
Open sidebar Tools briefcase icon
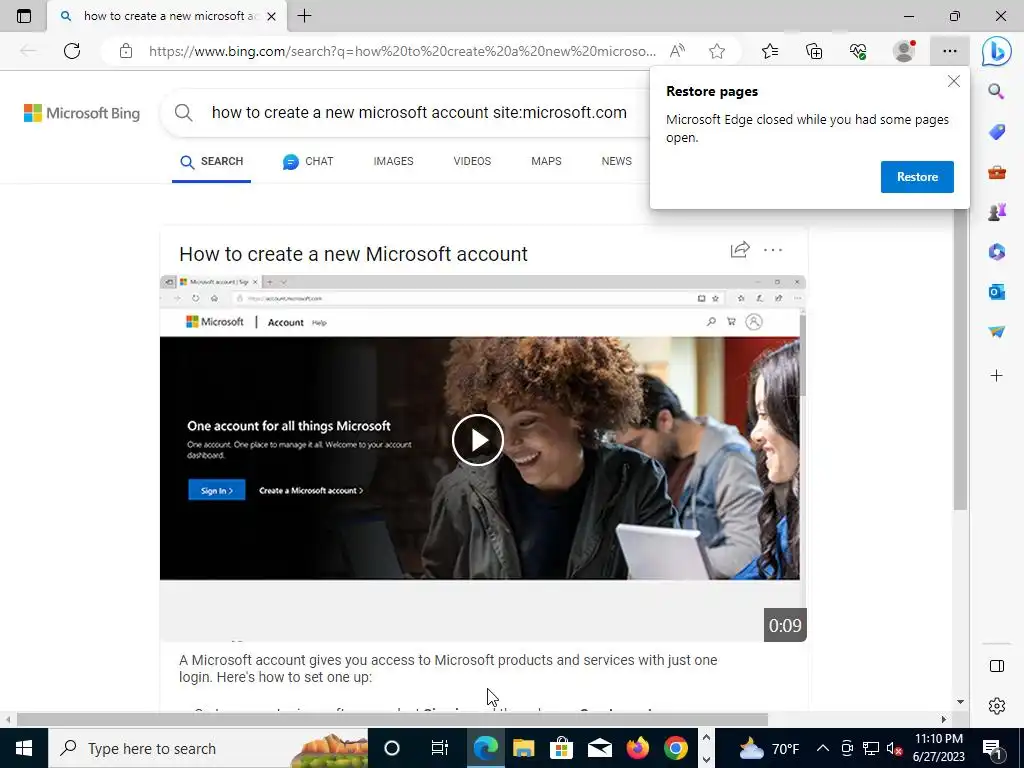(997, 172)
